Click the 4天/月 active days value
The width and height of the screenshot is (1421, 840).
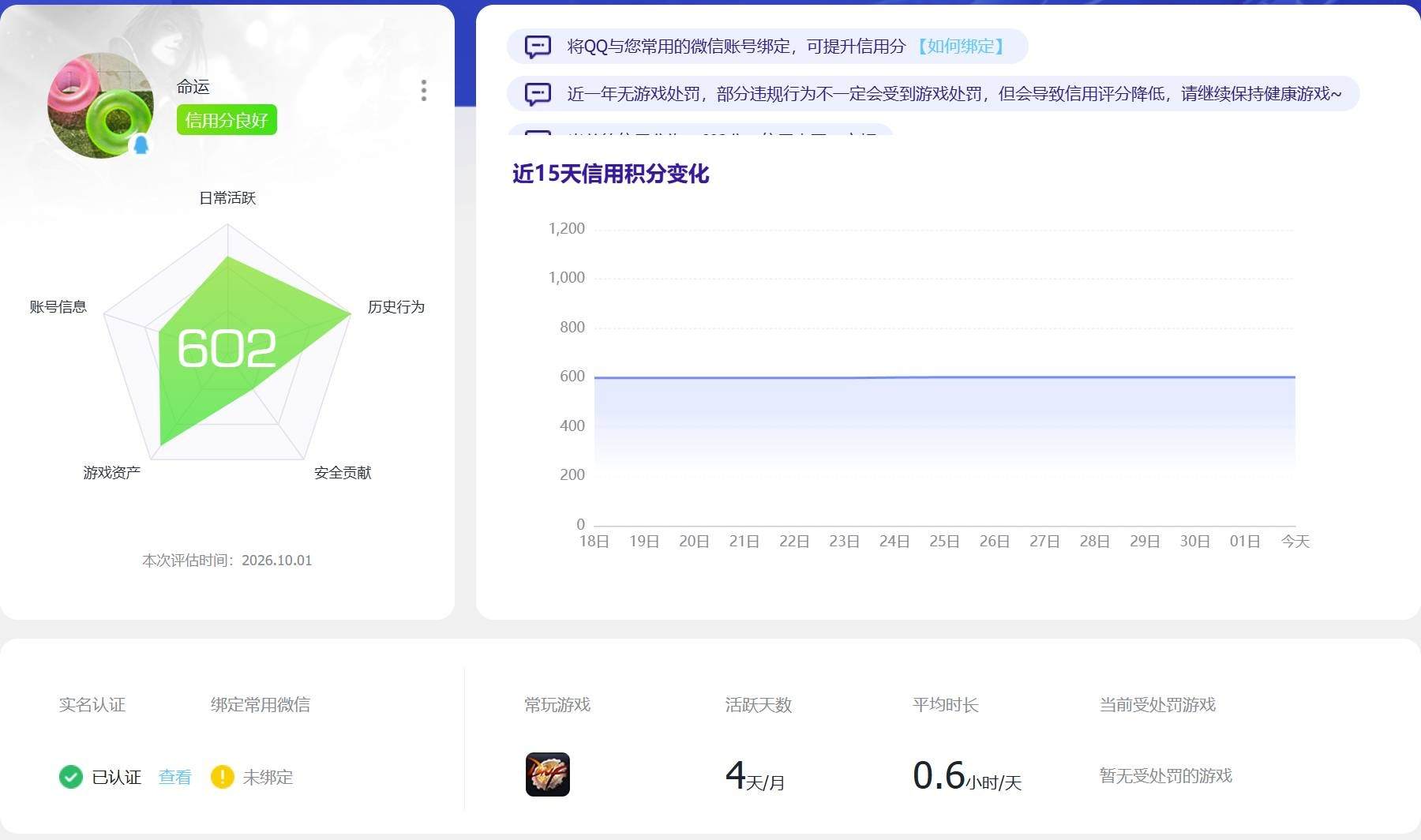(x=755, y=775)
